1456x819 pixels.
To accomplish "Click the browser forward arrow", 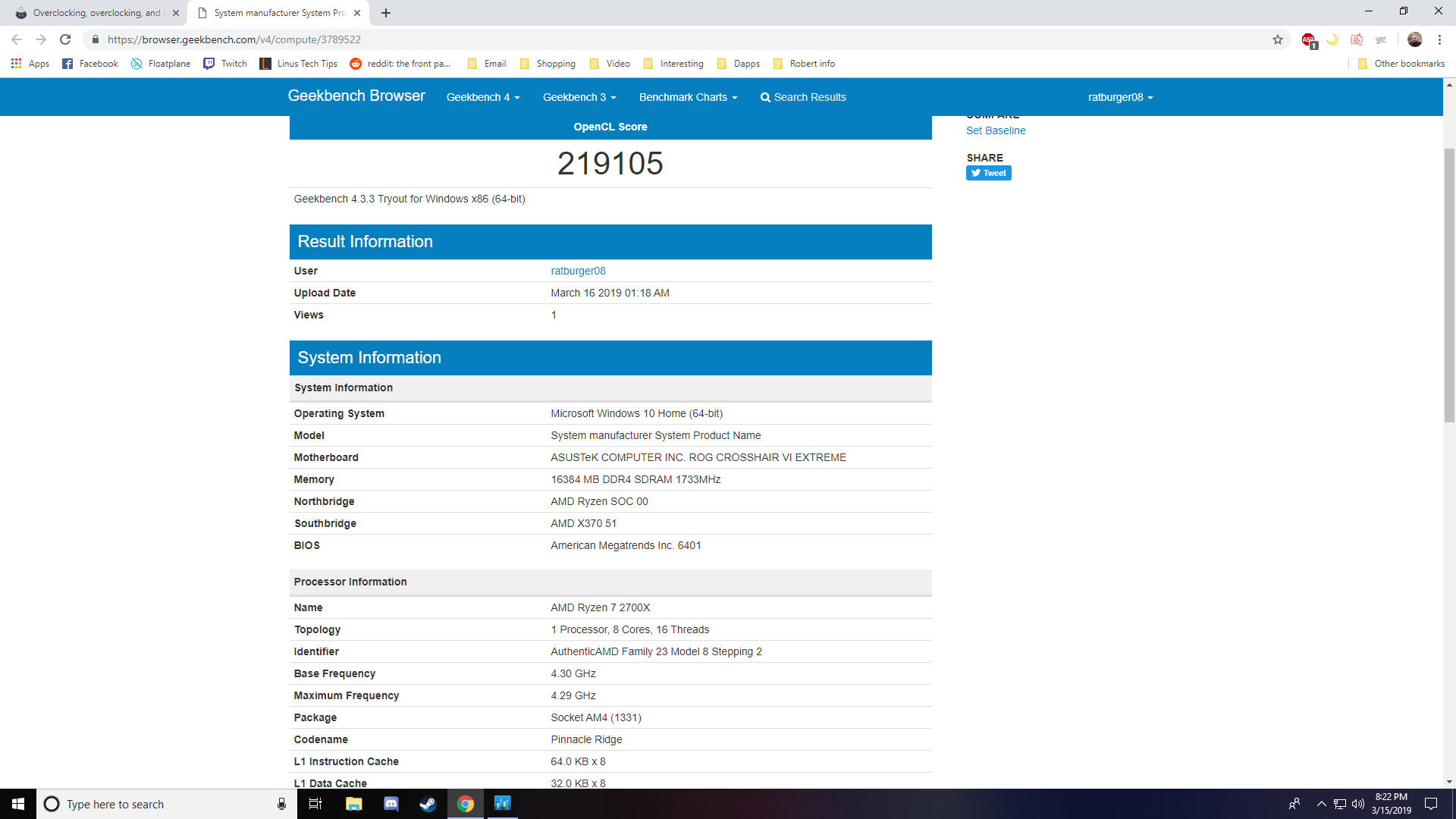I will tap(41, 39).
